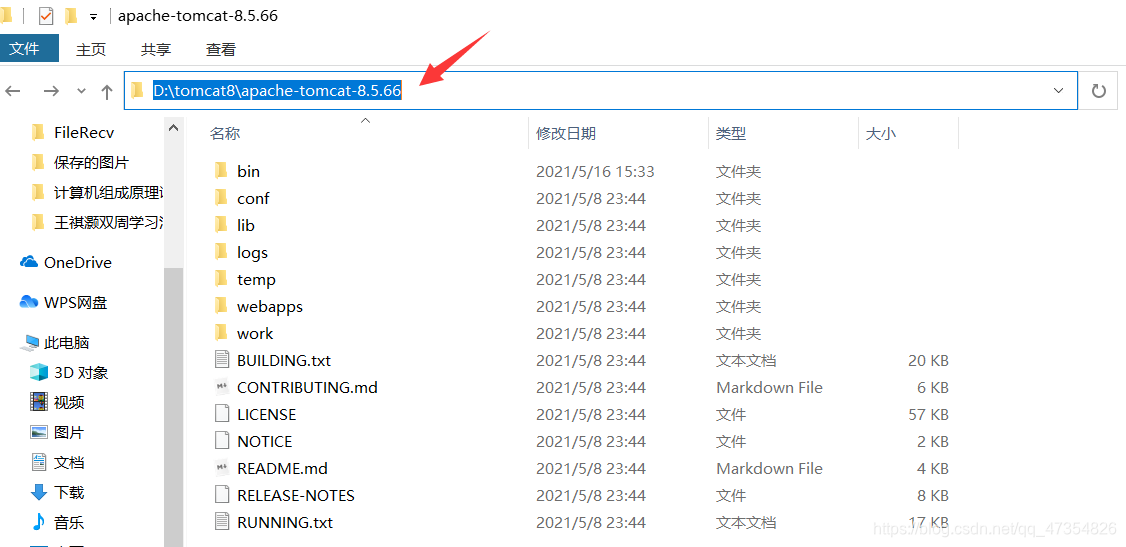This screenshot has height=547, width=1126.
Task: Click the new folder icon in title bar
Action: tap(70, 16)
